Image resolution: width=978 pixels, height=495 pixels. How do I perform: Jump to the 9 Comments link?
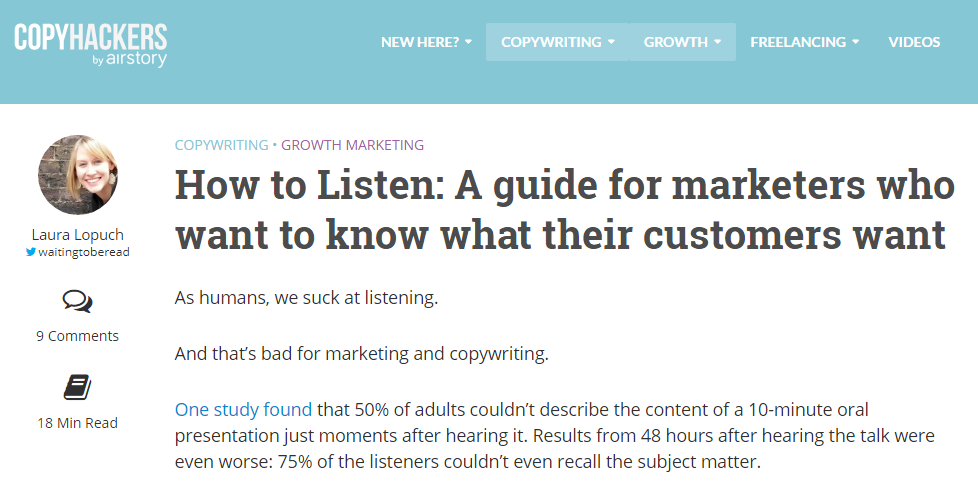[77, 336]
